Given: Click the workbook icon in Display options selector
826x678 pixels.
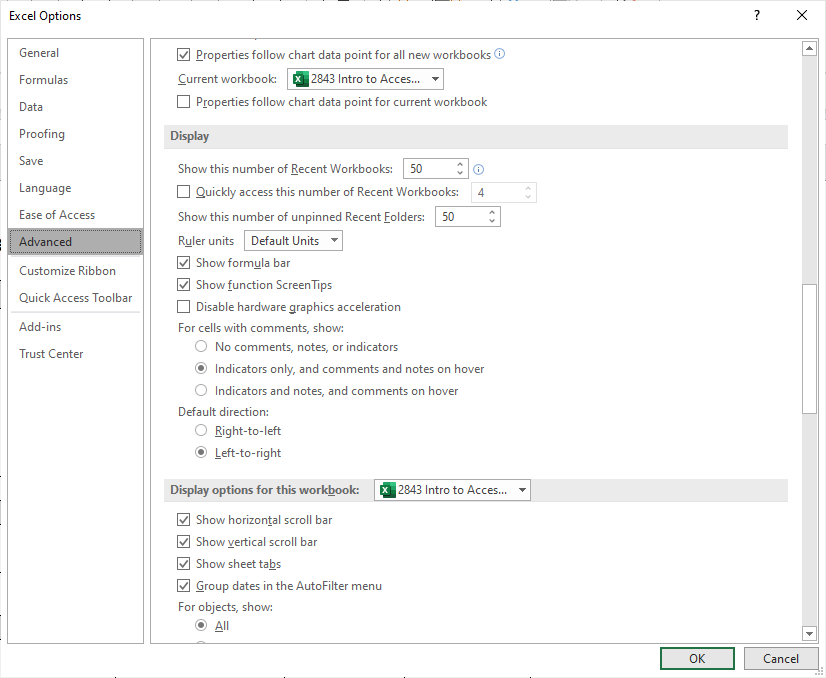Looking at the screenshot, I should [386, 490].
